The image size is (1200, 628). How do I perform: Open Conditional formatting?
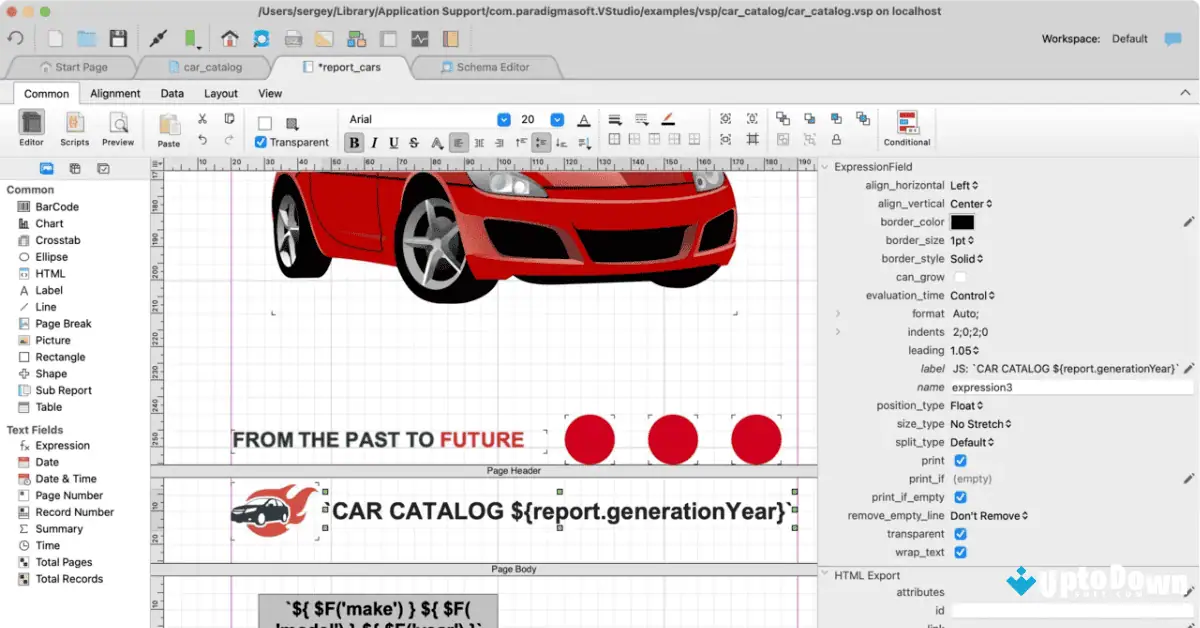click(x=906, y=128)
